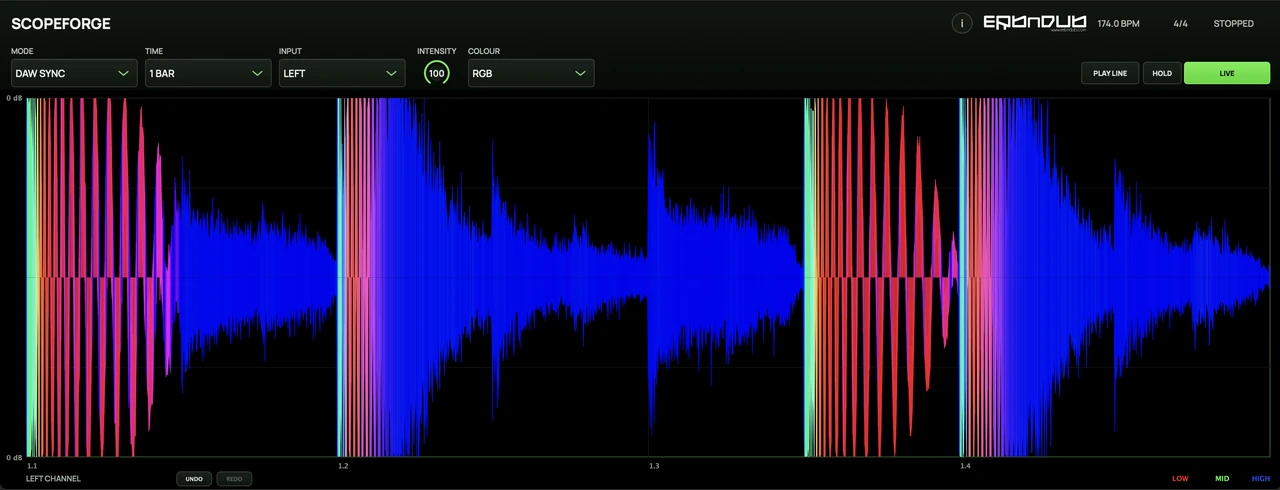Click the LEFT CHANNEL label
1280x490 pixels.
coord(53,479)
